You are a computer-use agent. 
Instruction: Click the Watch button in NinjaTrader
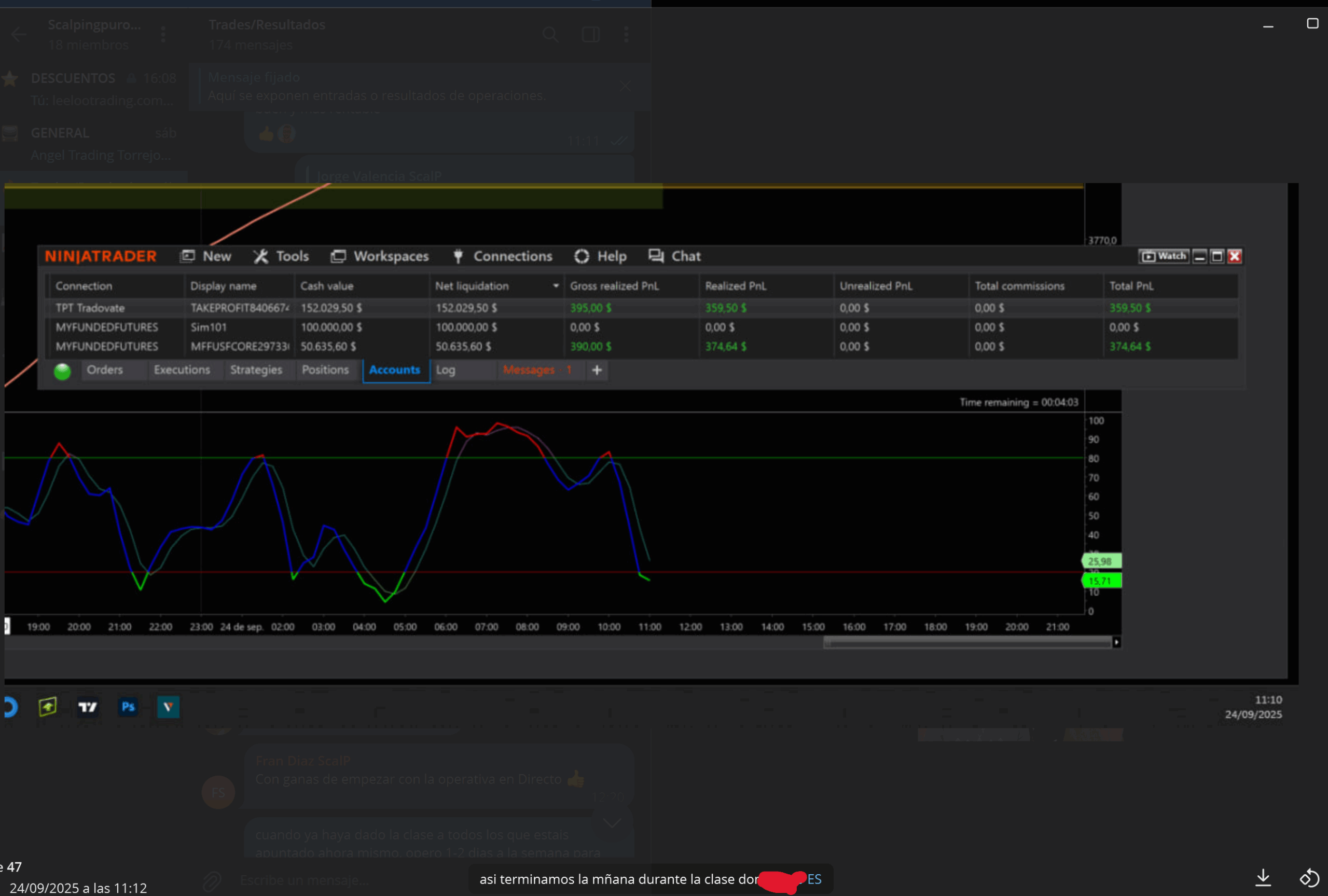1164,256
